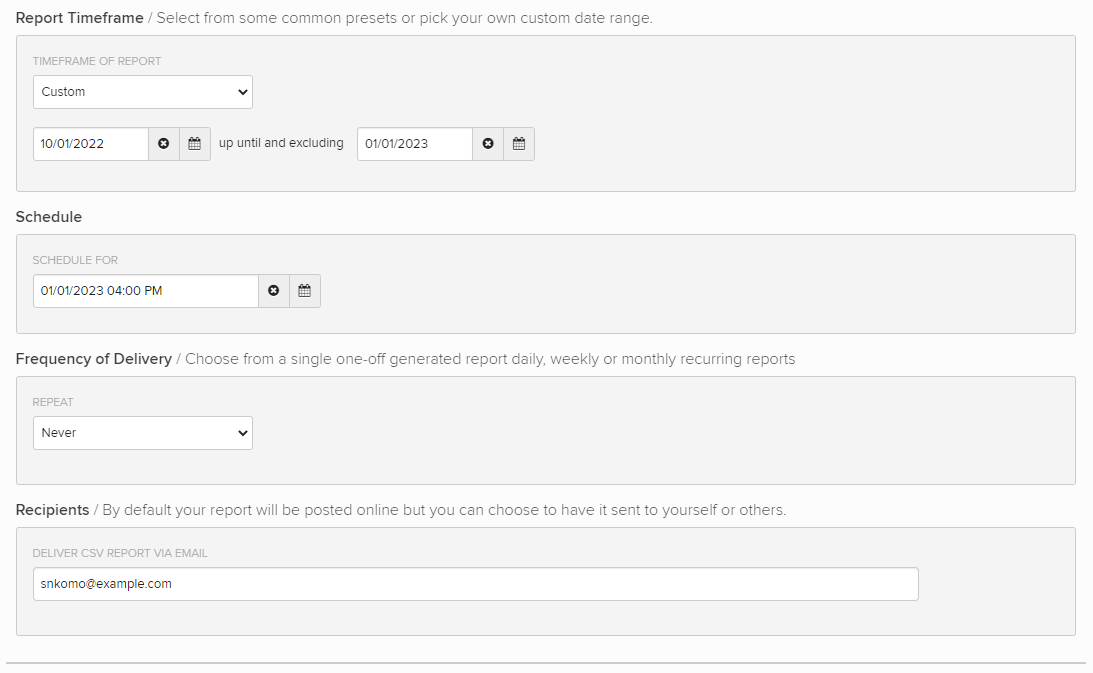Clear the 01/01/2023 end date
The height and width of the screenshot is (673, 1093).
click(488, 143)
